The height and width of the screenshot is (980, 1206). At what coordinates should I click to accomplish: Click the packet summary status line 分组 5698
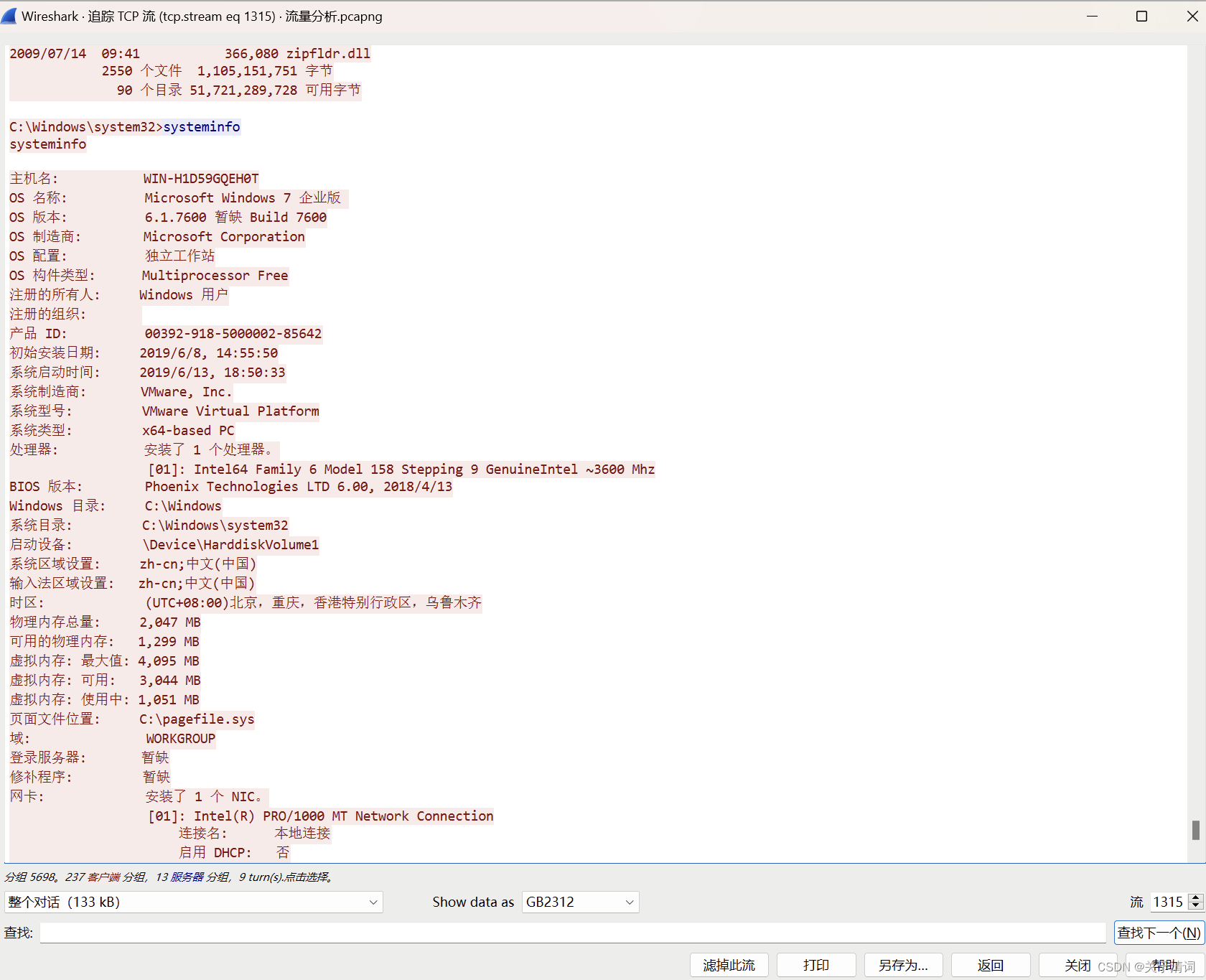click(x=168, y=877)
